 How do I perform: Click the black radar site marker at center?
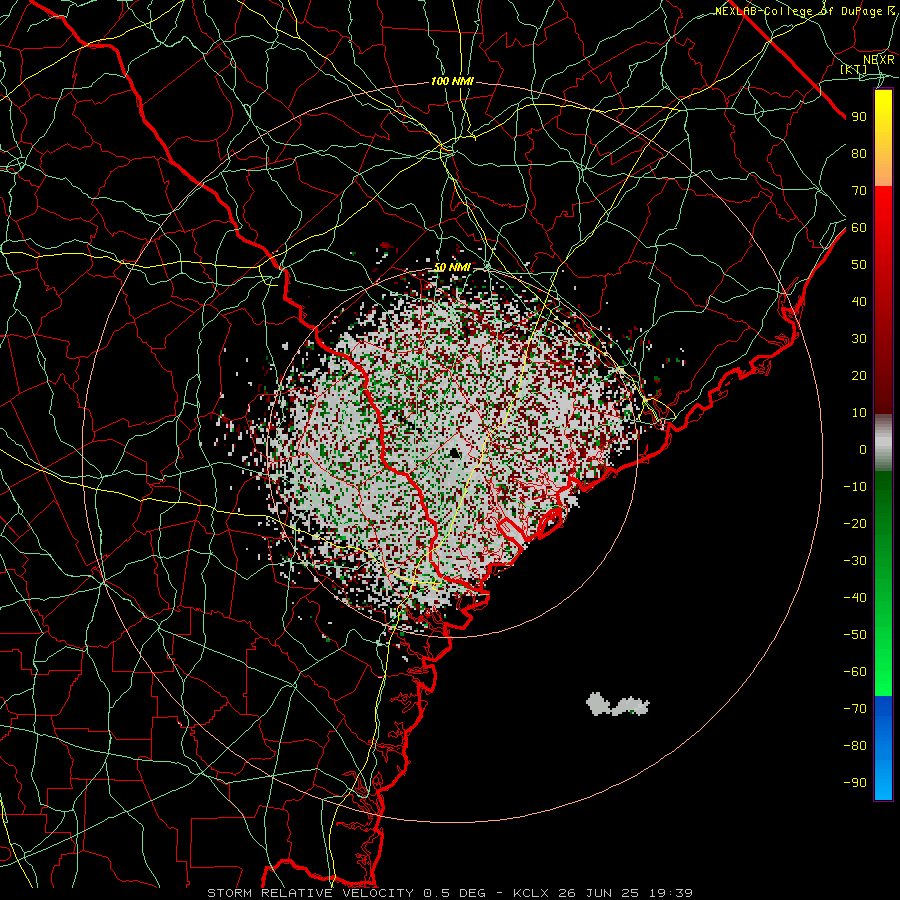point(455,453)
